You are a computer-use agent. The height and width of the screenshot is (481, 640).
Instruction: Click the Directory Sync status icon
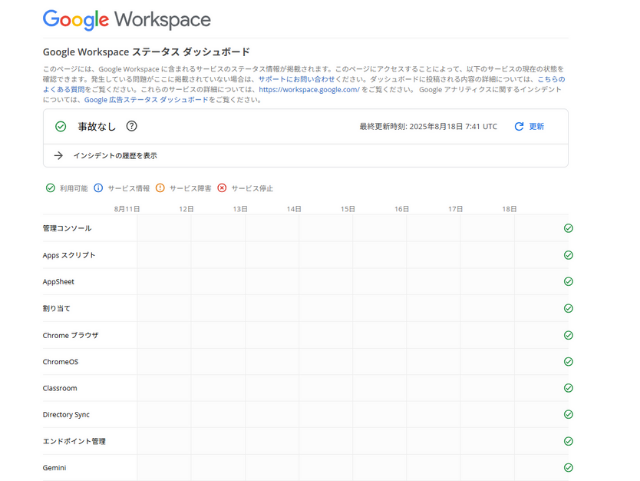tap(568, 414)
